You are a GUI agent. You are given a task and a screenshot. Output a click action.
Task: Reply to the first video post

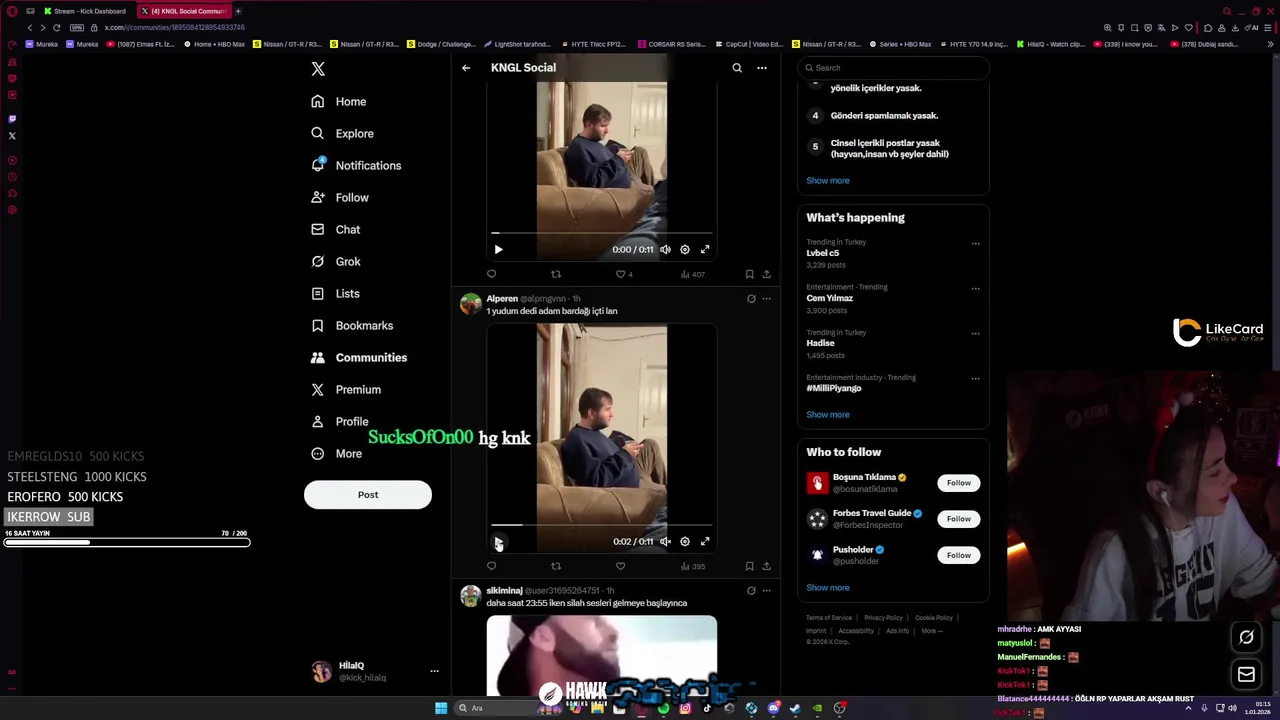pyautogui.click(x=491, y=274)
